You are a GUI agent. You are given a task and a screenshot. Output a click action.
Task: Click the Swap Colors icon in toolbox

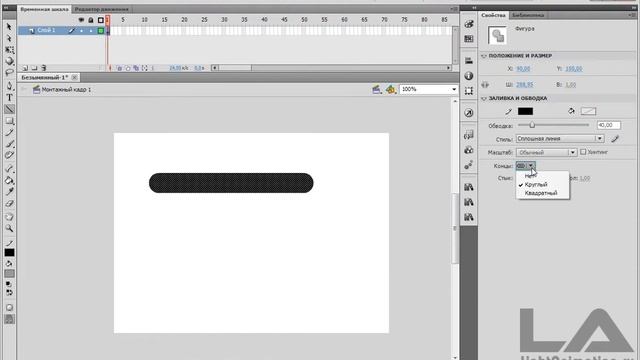(x=9, y=292)
